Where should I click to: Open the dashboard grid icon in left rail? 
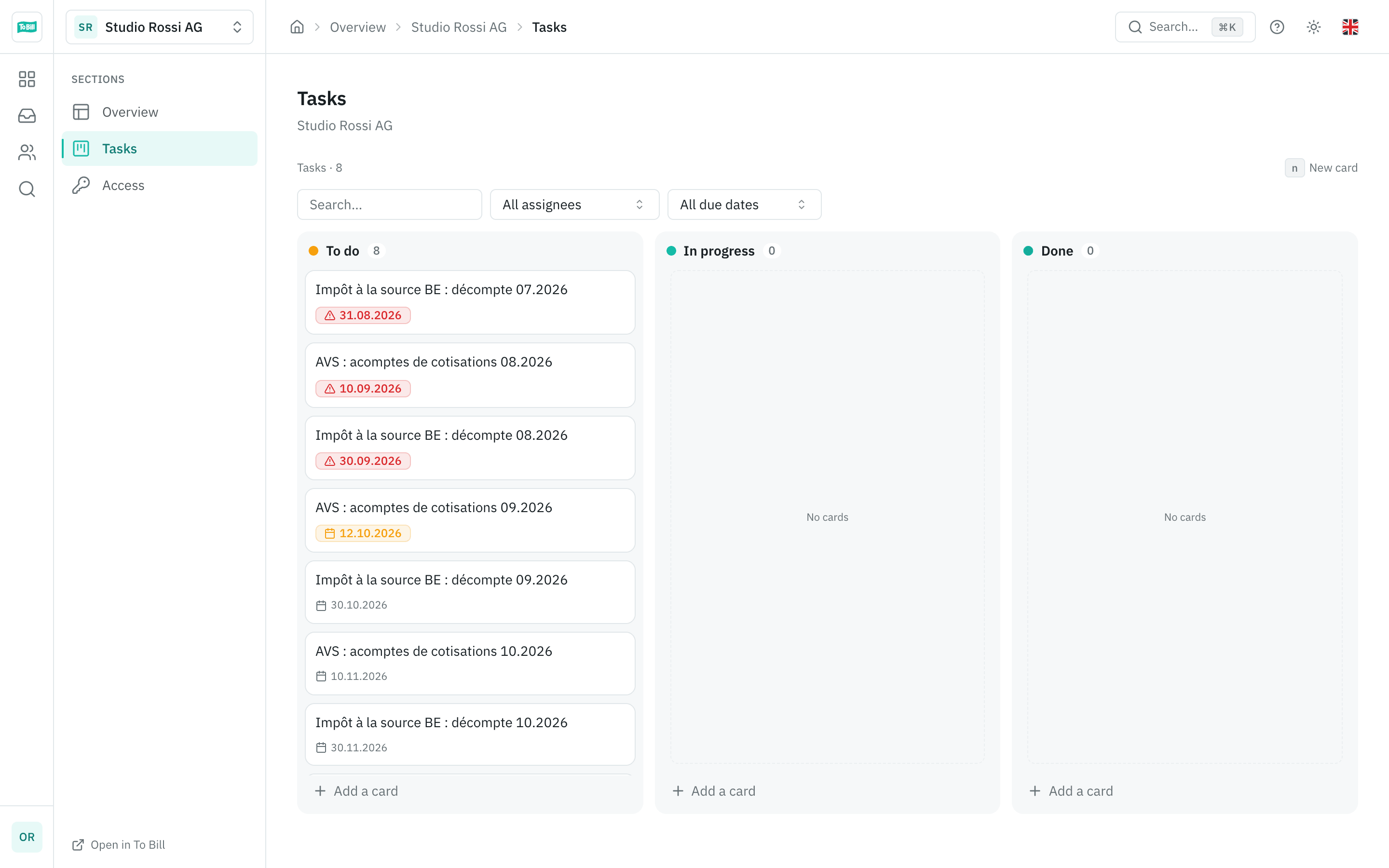pyautogui.click(x=27, y=79)
